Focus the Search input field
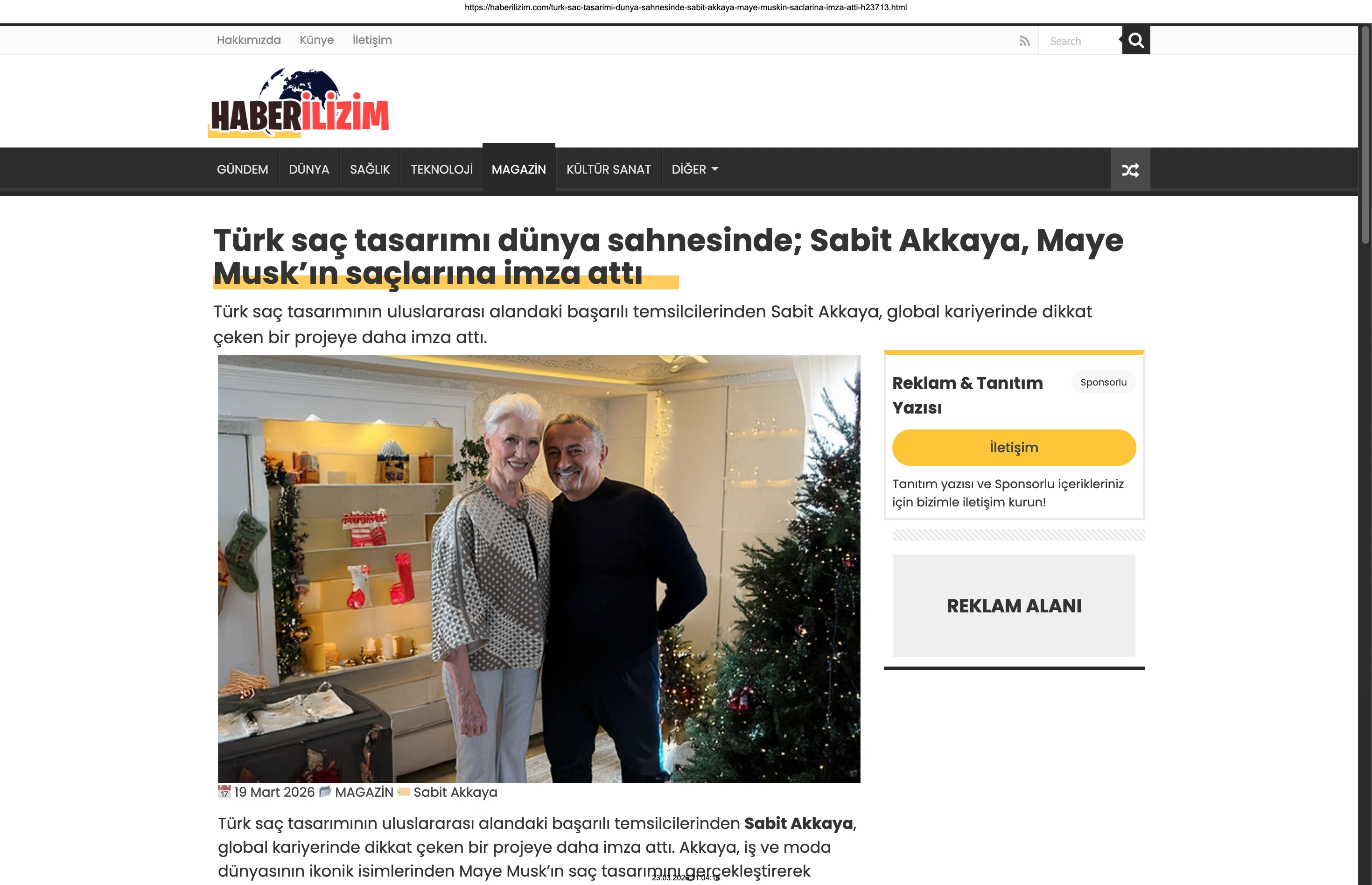The width and height of the screenshot is (1372, 885). tap(1080, 41)
